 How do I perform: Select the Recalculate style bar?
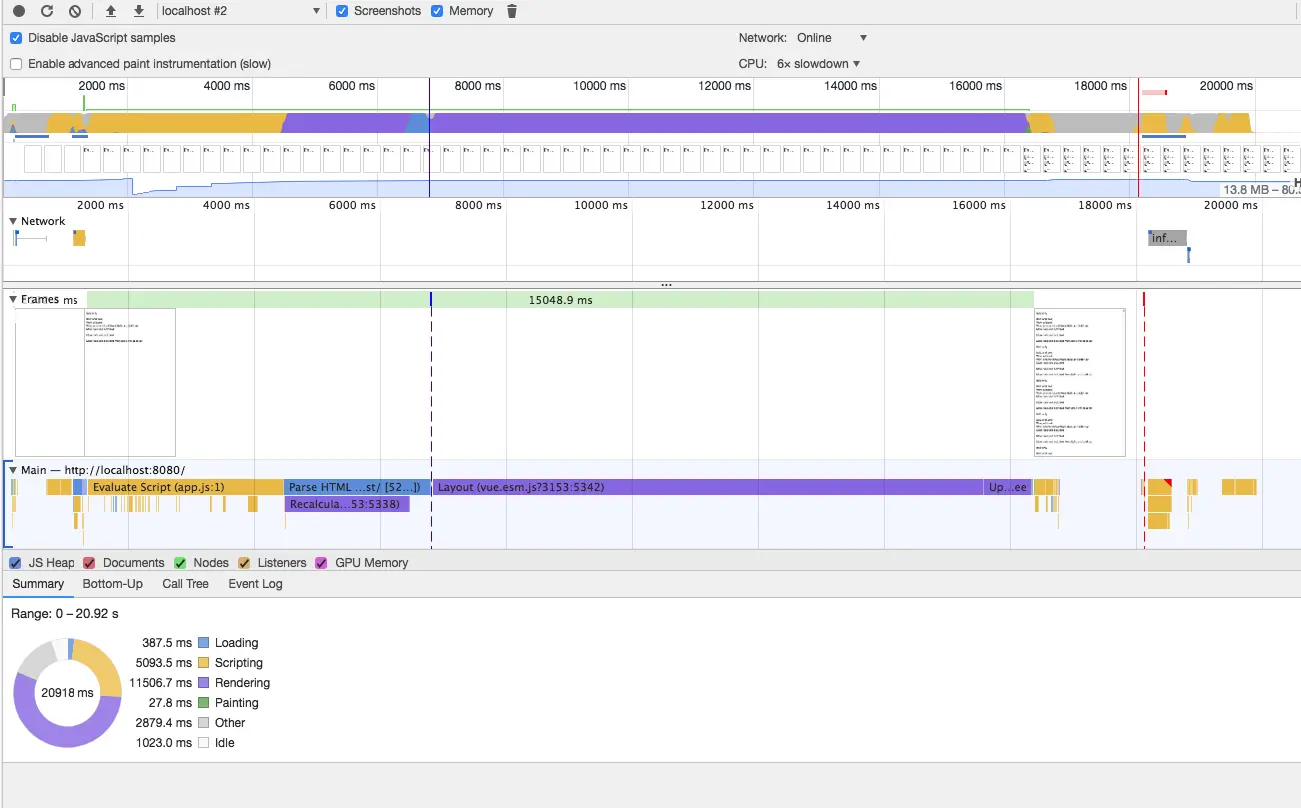[347, 504]
